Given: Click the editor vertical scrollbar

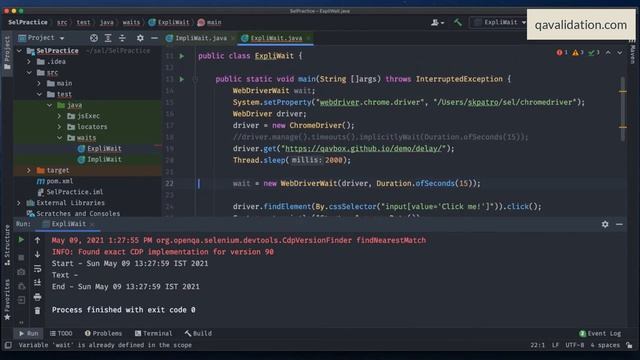Looking at the screenshot, I should click(x=622, y=109).
